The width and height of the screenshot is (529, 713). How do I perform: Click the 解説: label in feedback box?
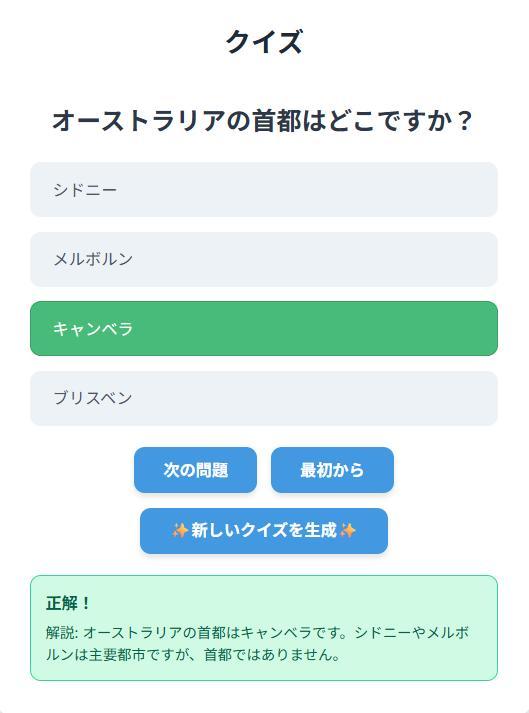62,633
